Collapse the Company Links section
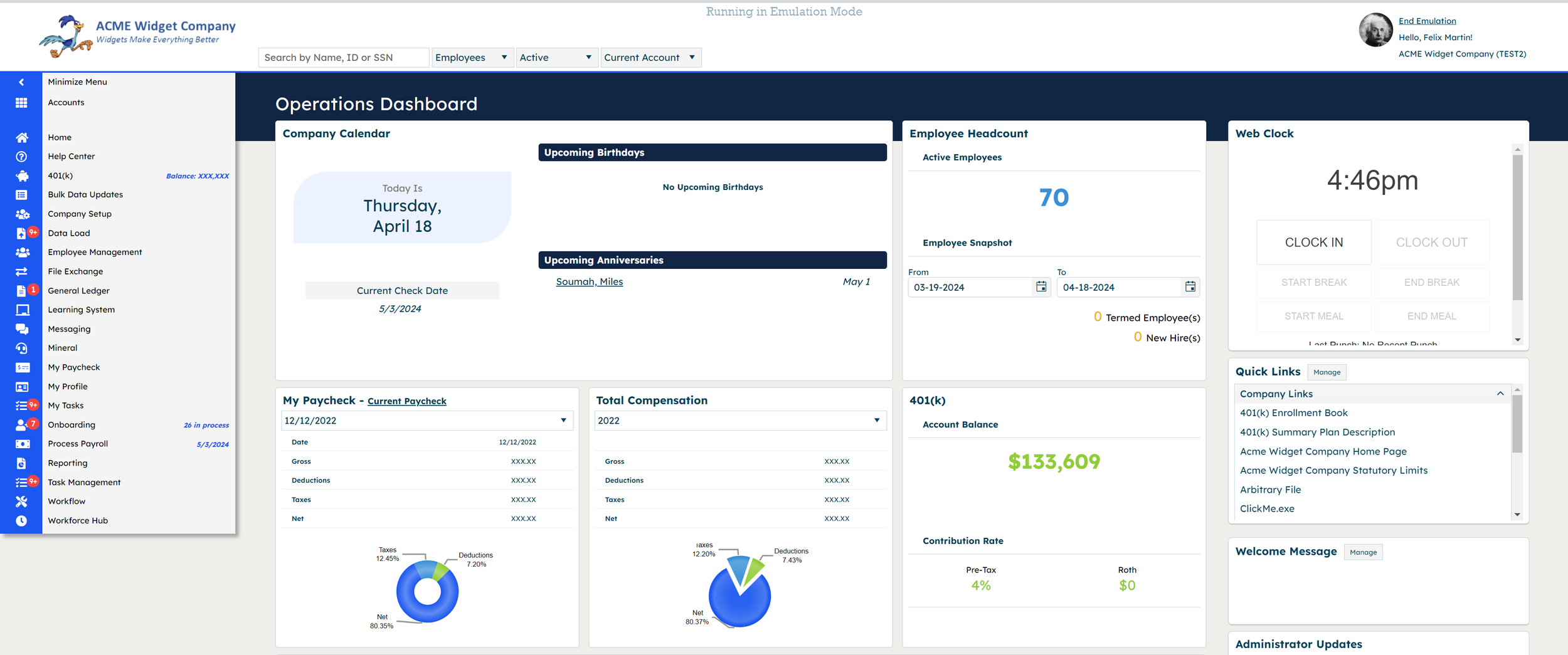This screenshot has height=655, width=1568. pyautogui.click(x=1500, y=394)
